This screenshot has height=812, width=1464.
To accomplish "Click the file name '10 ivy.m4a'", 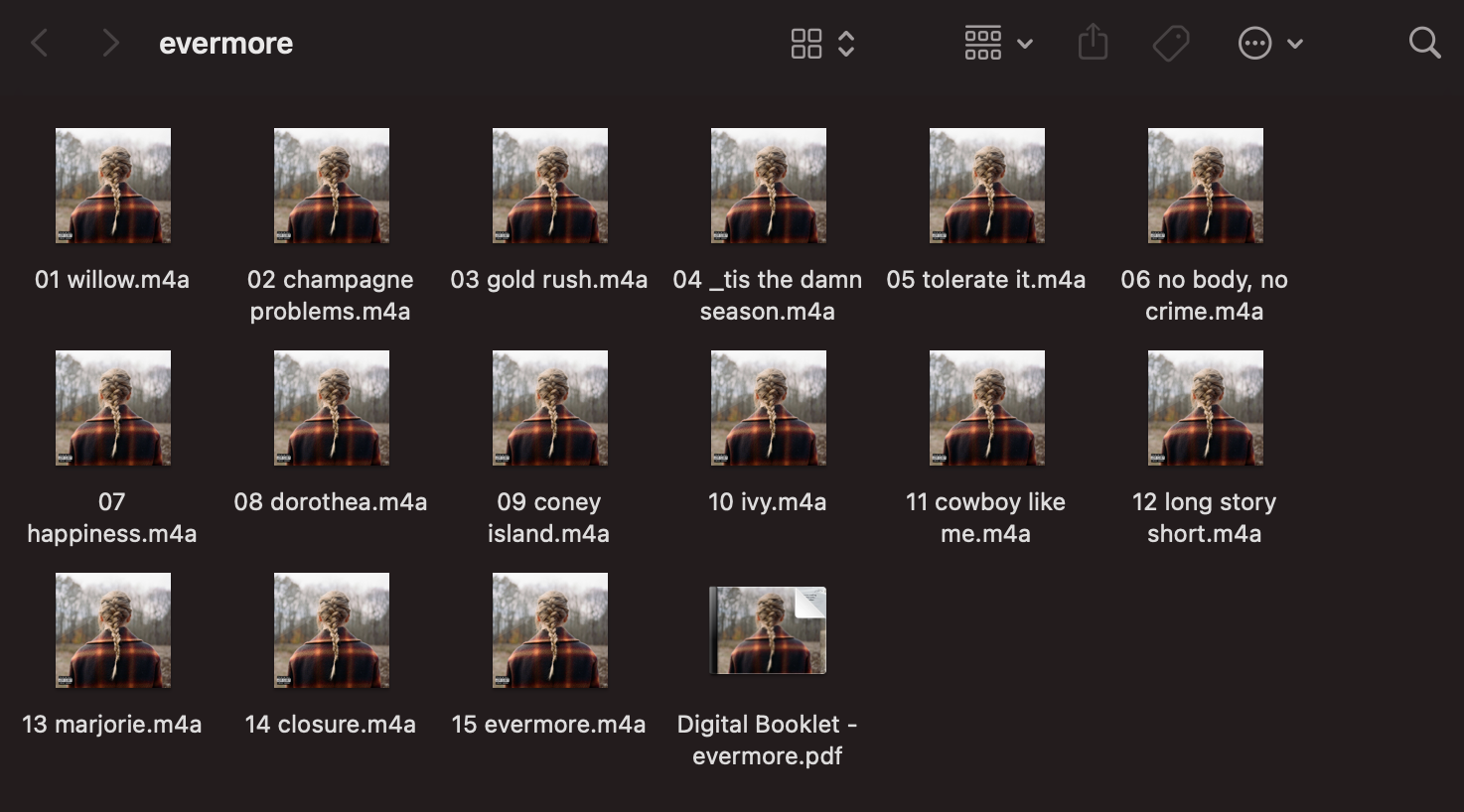I will [x=768, y=502].
